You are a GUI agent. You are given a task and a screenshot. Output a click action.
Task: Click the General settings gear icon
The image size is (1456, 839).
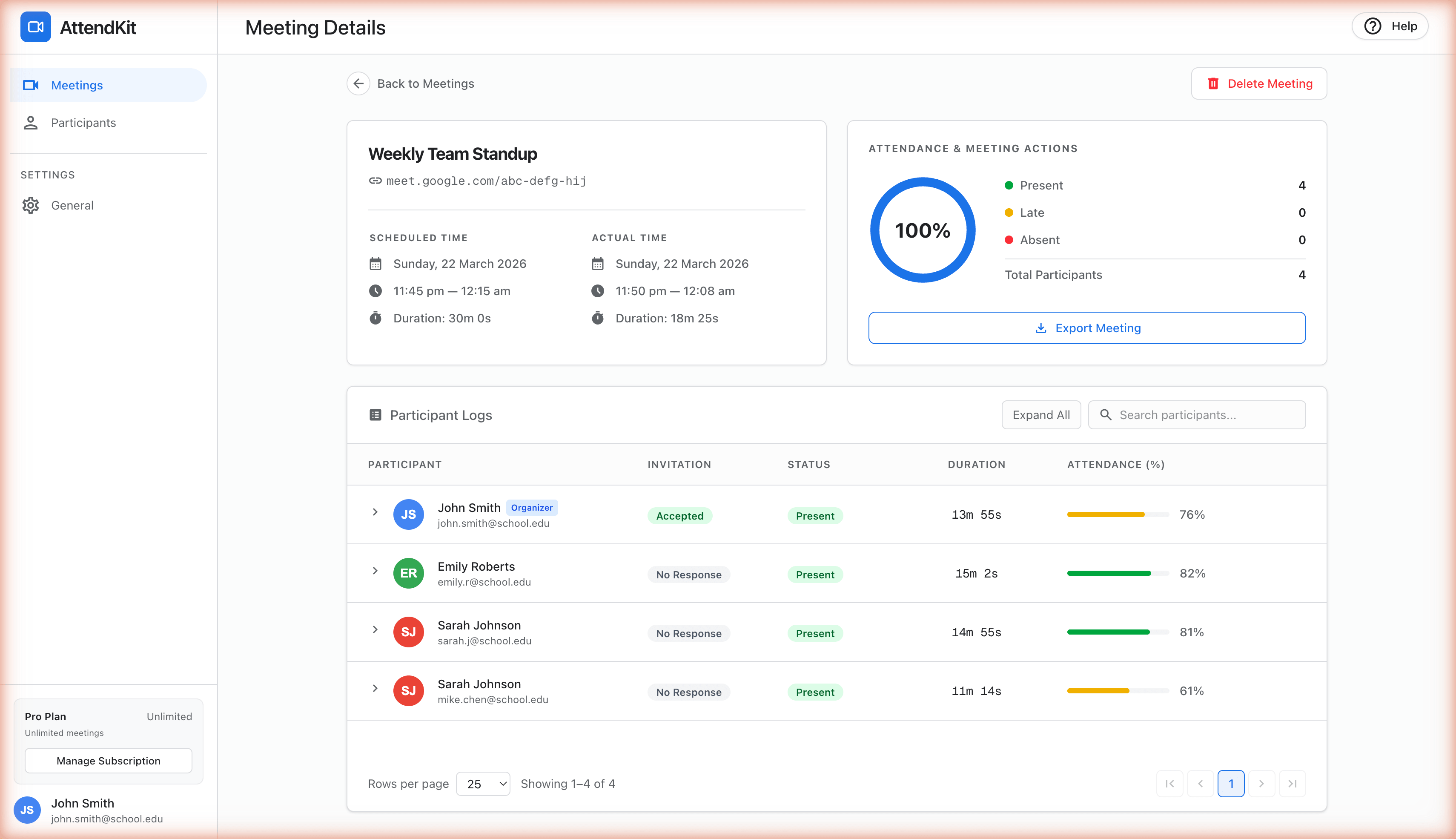31,205
